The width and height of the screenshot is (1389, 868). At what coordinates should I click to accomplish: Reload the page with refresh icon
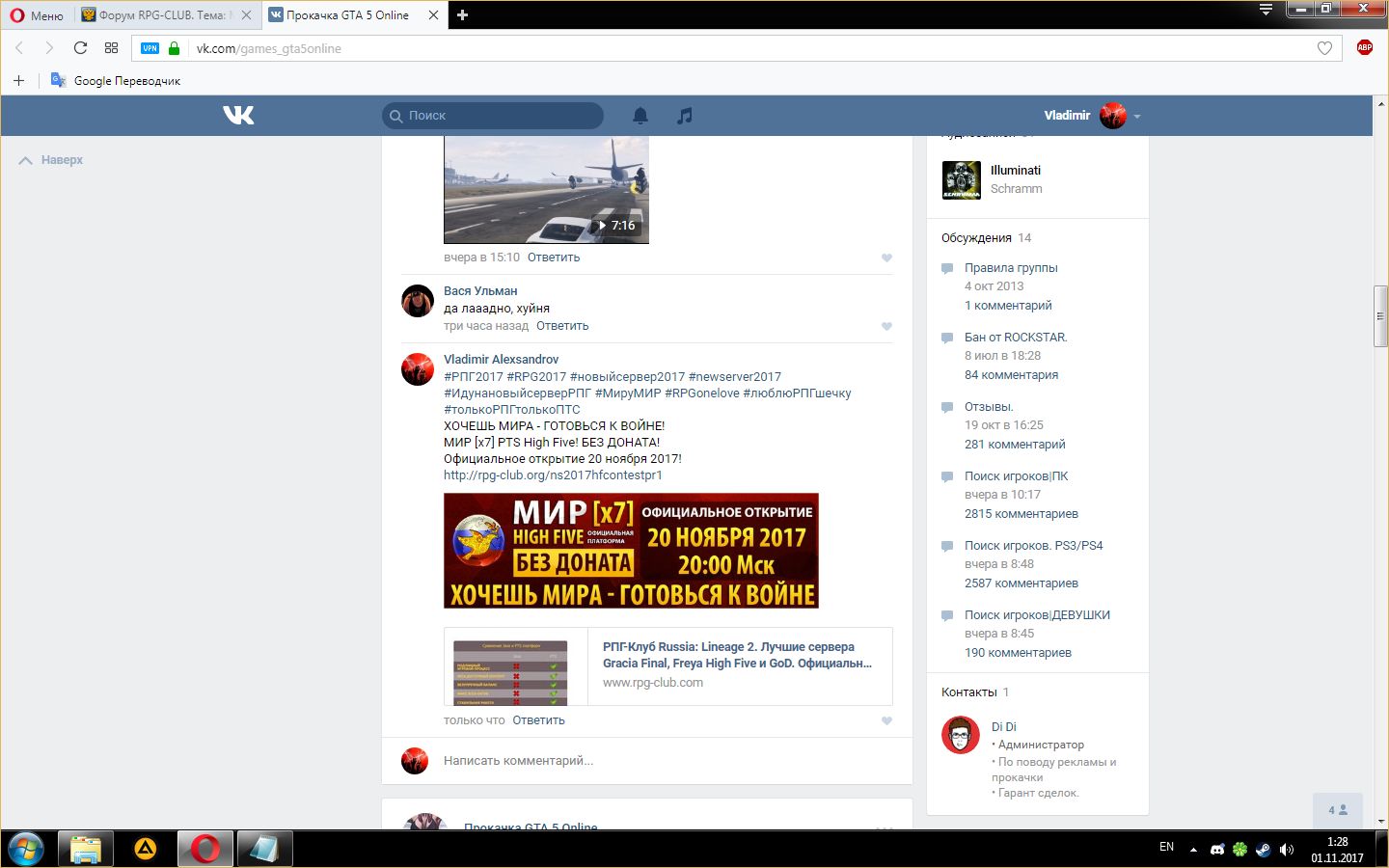pyautogui.click(x=80, y=48)
